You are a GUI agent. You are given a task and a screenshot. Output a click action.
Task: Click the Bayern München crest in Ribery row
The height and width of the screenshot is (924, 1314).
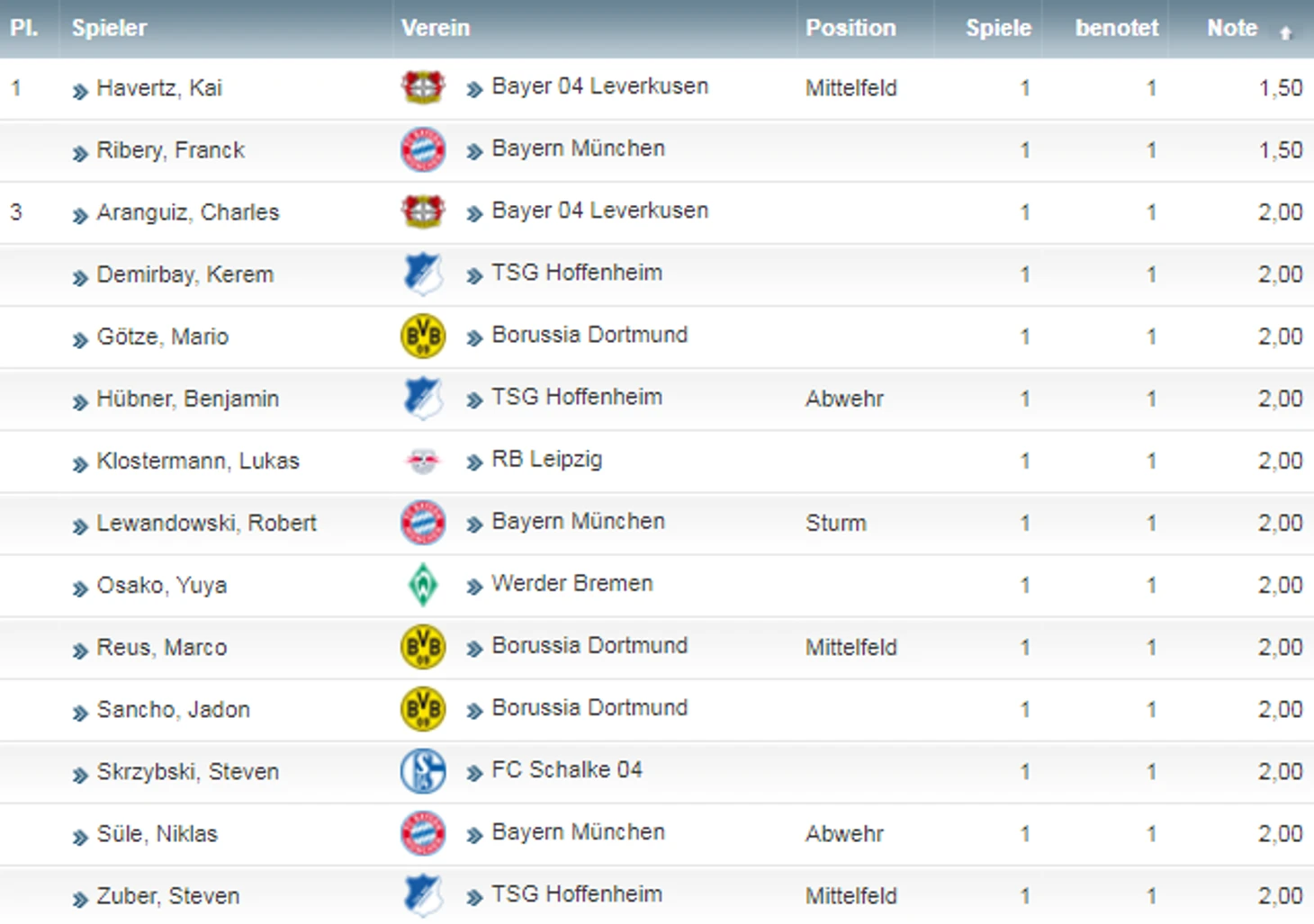click(423, 149)
